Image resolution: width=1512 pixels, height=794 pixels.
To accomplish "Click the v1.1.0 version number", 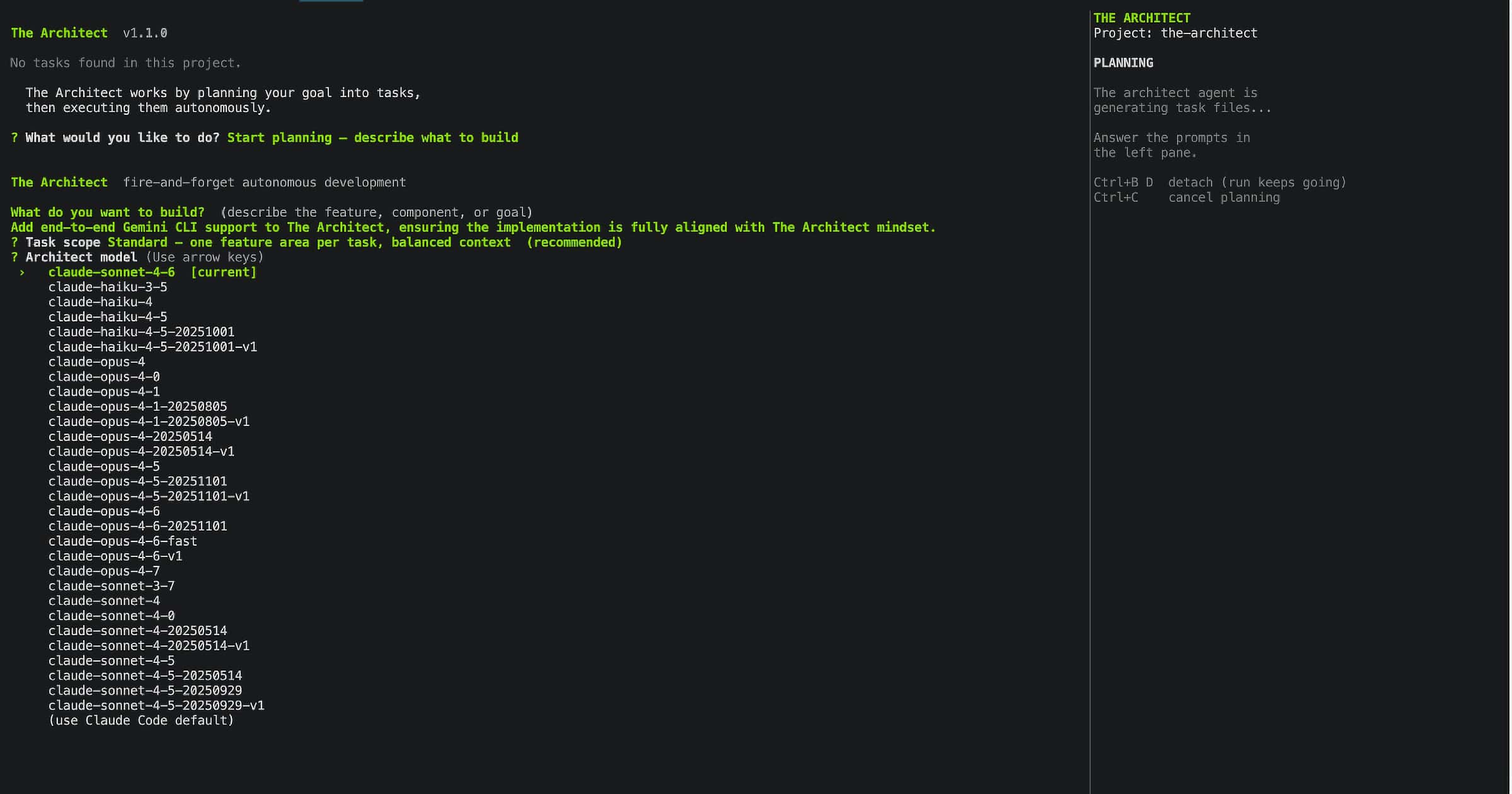I will click(145, 33).
